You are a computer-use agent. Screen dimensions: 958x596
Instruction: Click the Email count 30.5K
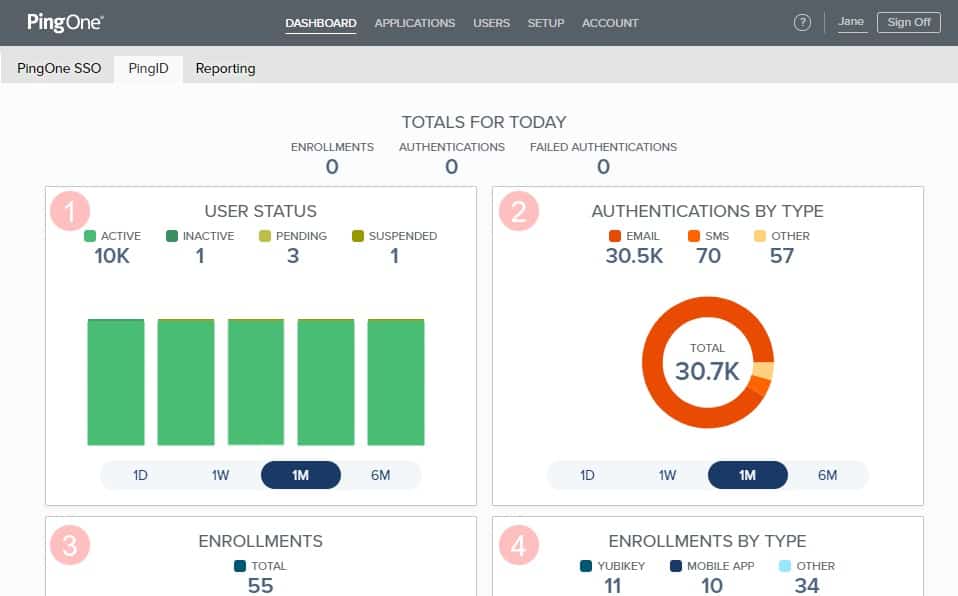click(x=634, y=256)
